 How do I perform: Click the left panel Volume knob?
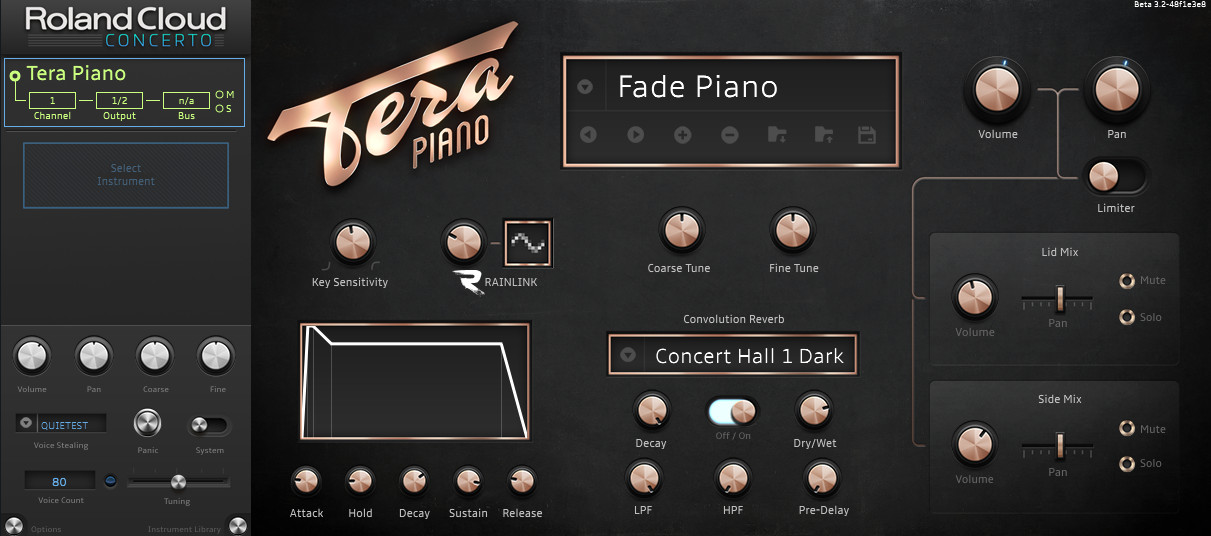click(x=31, y=355)
